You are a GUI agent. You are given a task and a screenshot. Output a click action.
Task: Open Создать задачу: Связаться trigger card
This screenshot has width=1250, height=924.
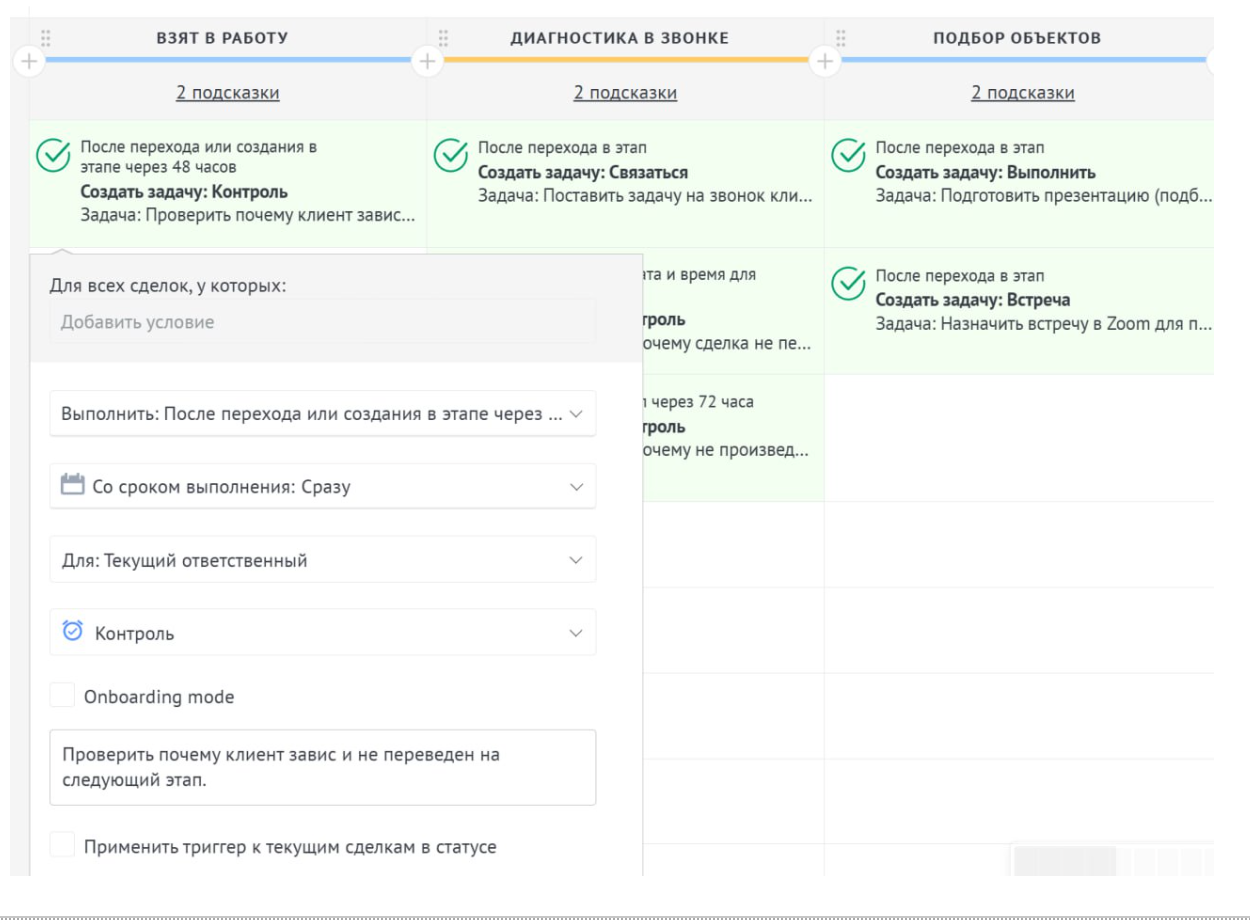[x=625, y=183]
